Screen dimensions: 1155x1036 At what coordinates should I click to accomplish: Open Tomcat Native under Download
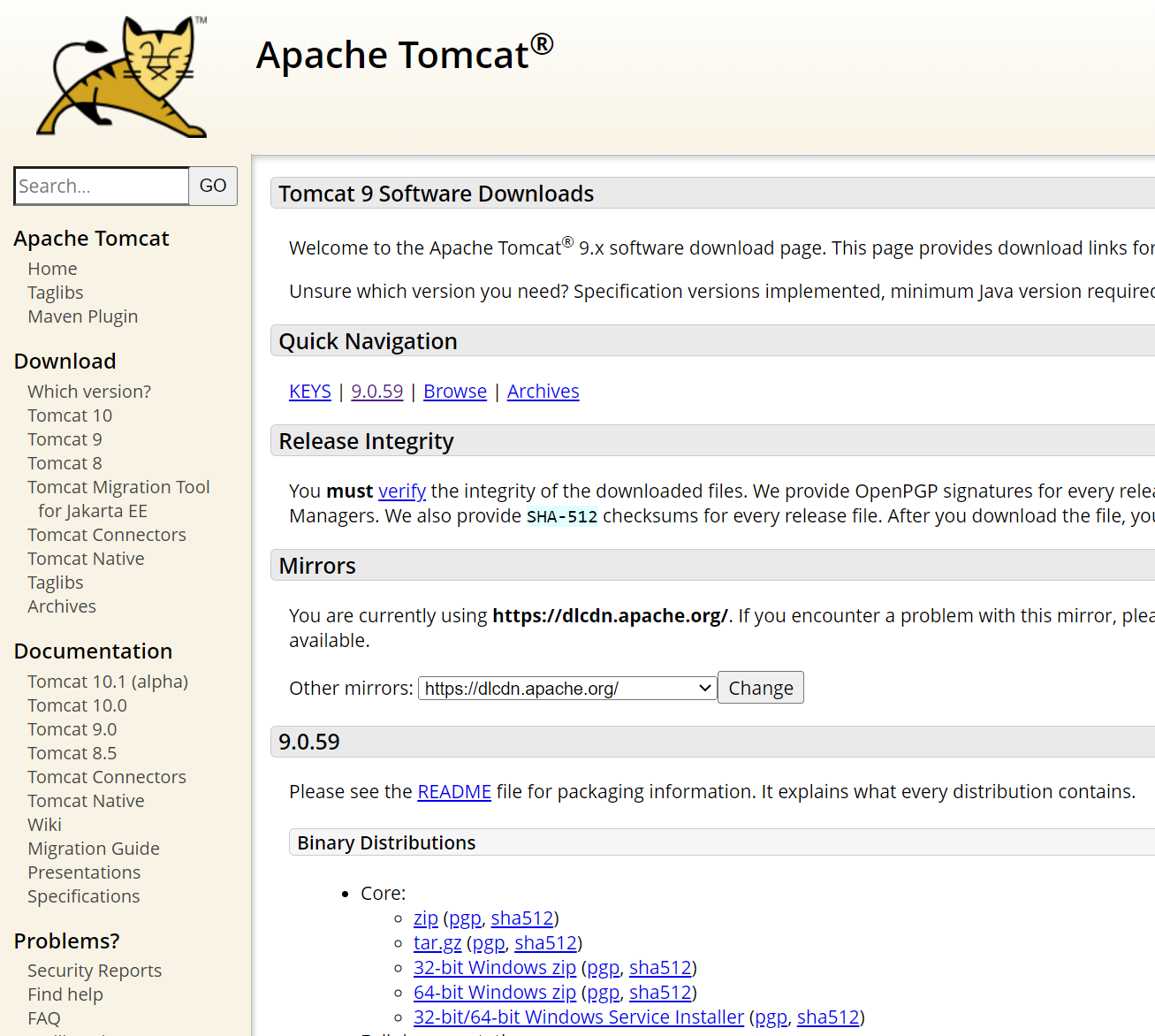pyautogui.click(x=86, y=559)
